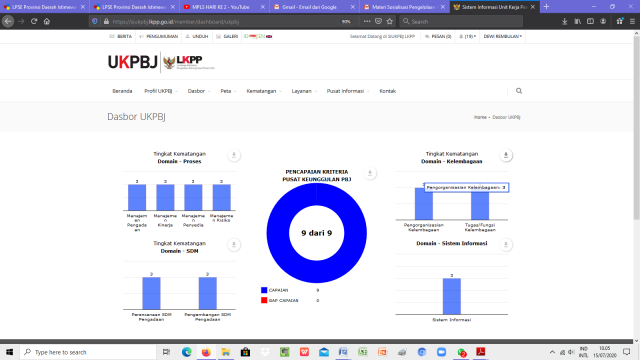Open the Firefox hamburger menu
Viewport: 640px width, 360px height.
pyautogui.click(x=632, y=21)
